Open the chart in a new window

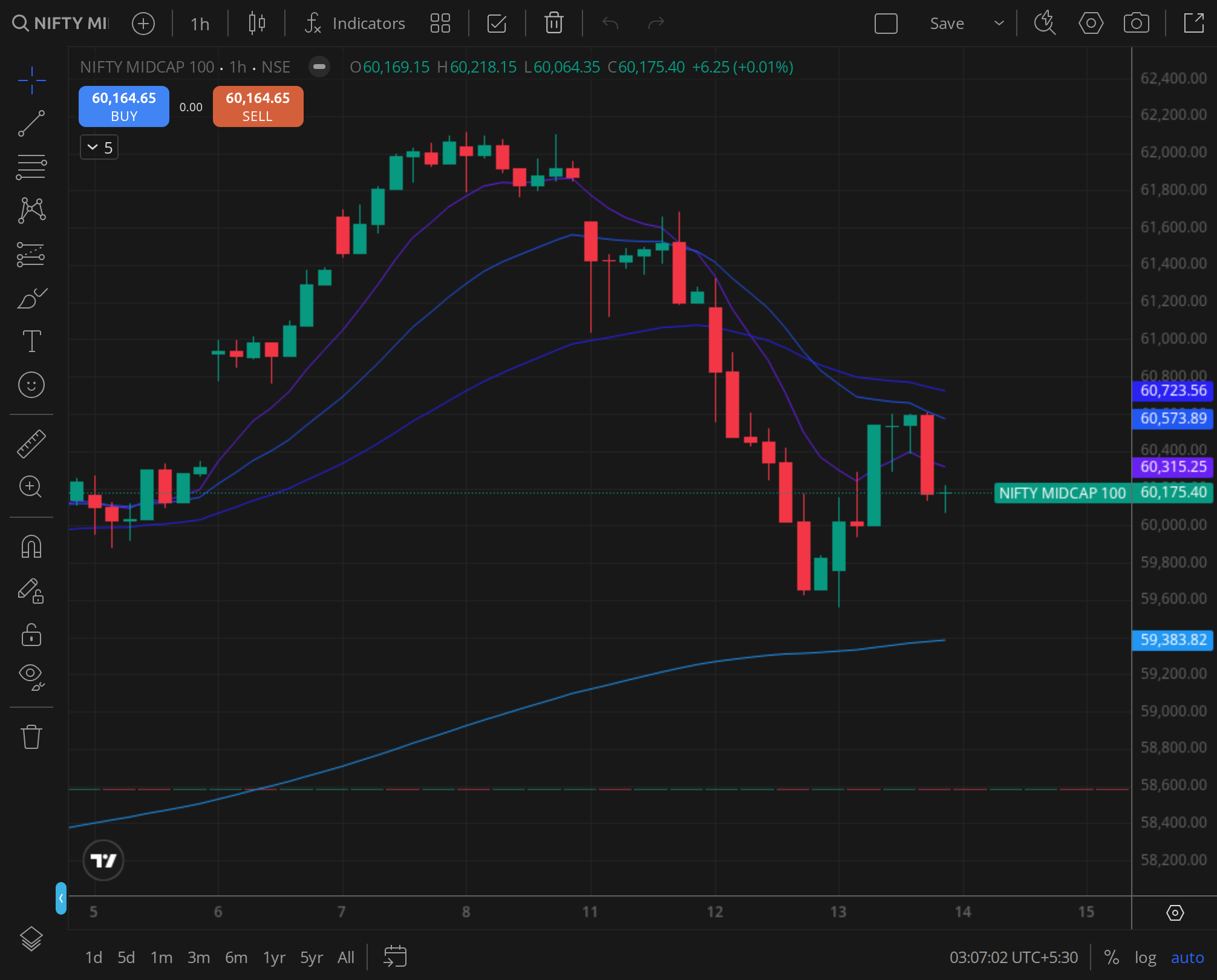(1193, 24)
